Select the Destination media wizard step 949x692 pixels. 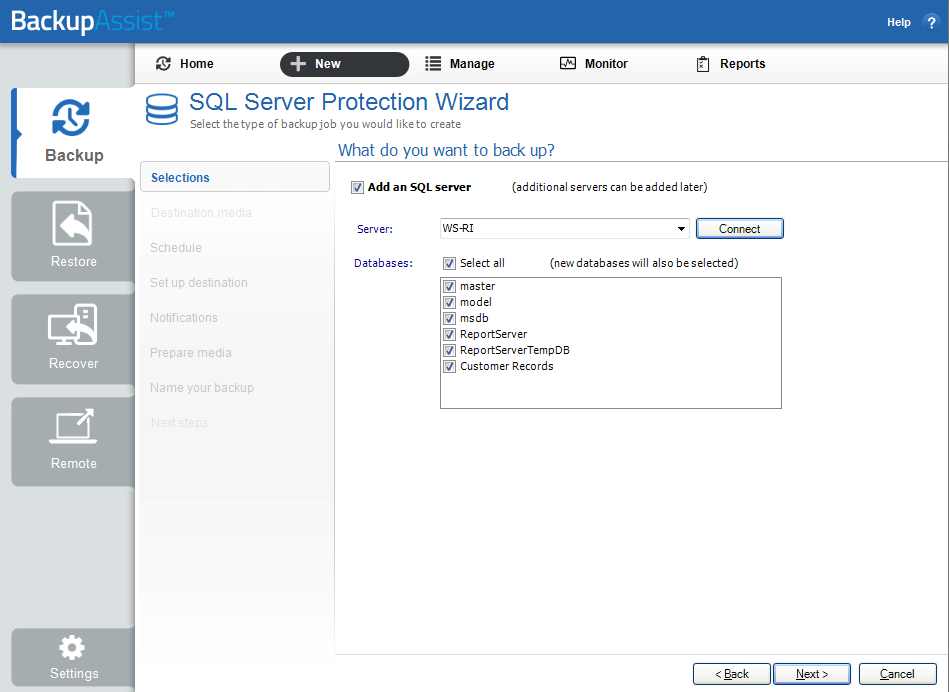coord(201,213)
